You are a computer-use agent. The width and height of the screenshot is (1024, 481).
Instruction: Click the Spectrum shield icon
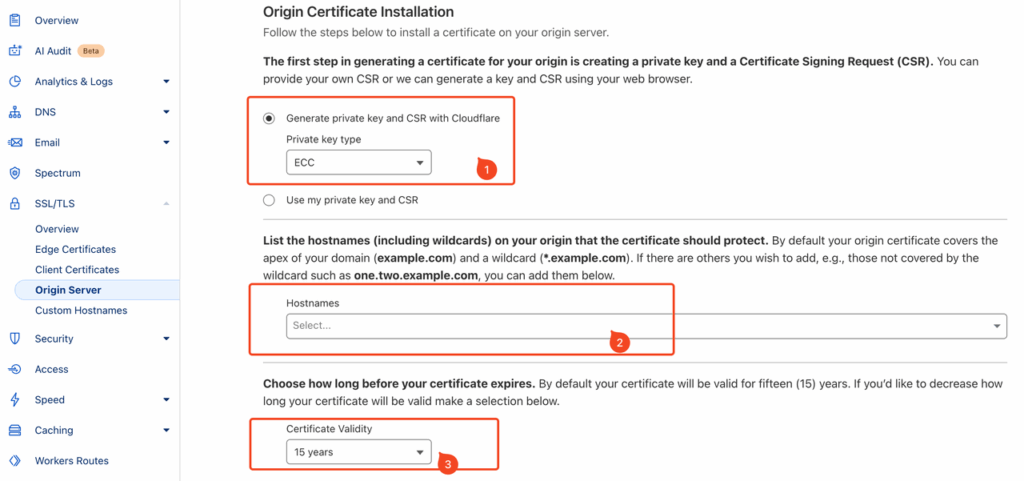pos(14,173)
